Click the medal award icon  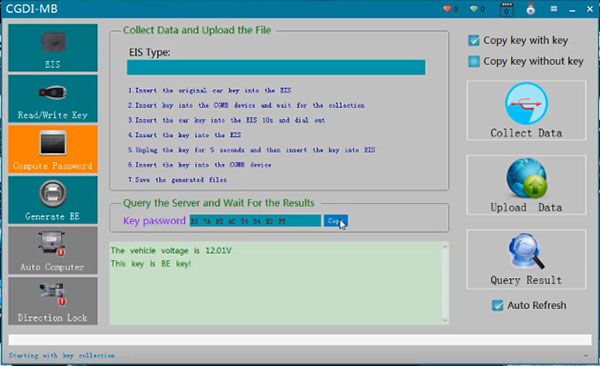530,9
